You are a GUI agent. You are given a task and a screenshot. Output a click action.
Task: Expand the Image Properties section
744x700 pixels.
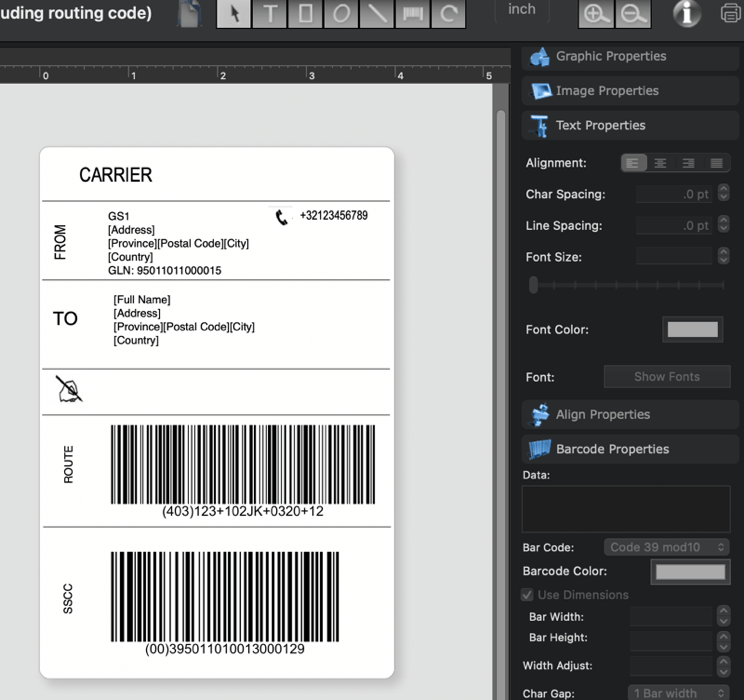point(630,91)
